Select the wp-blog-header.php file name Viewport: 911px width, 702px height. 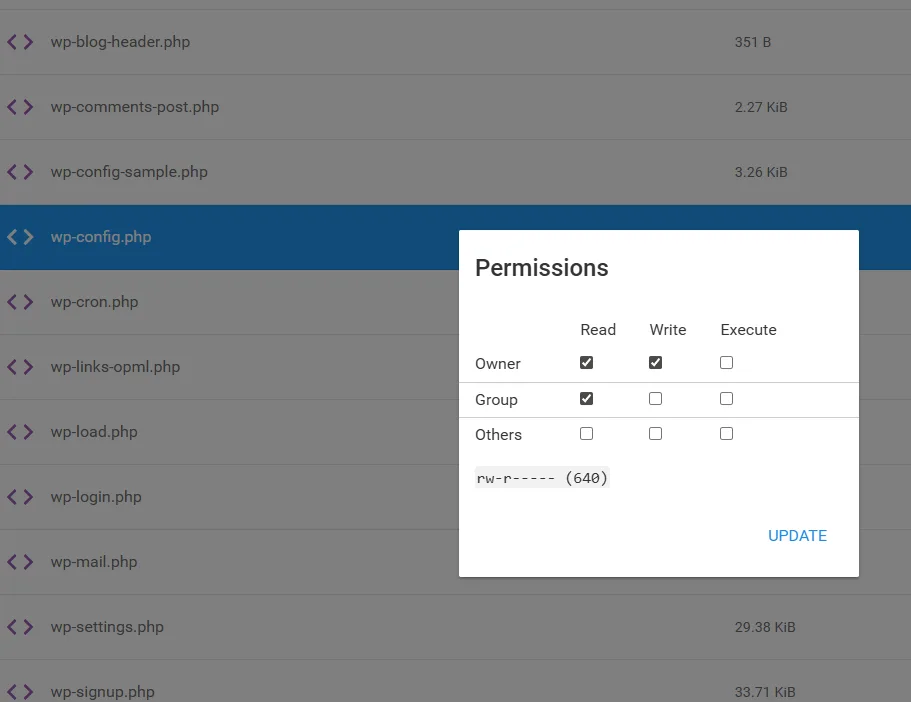tap(120, 42)
